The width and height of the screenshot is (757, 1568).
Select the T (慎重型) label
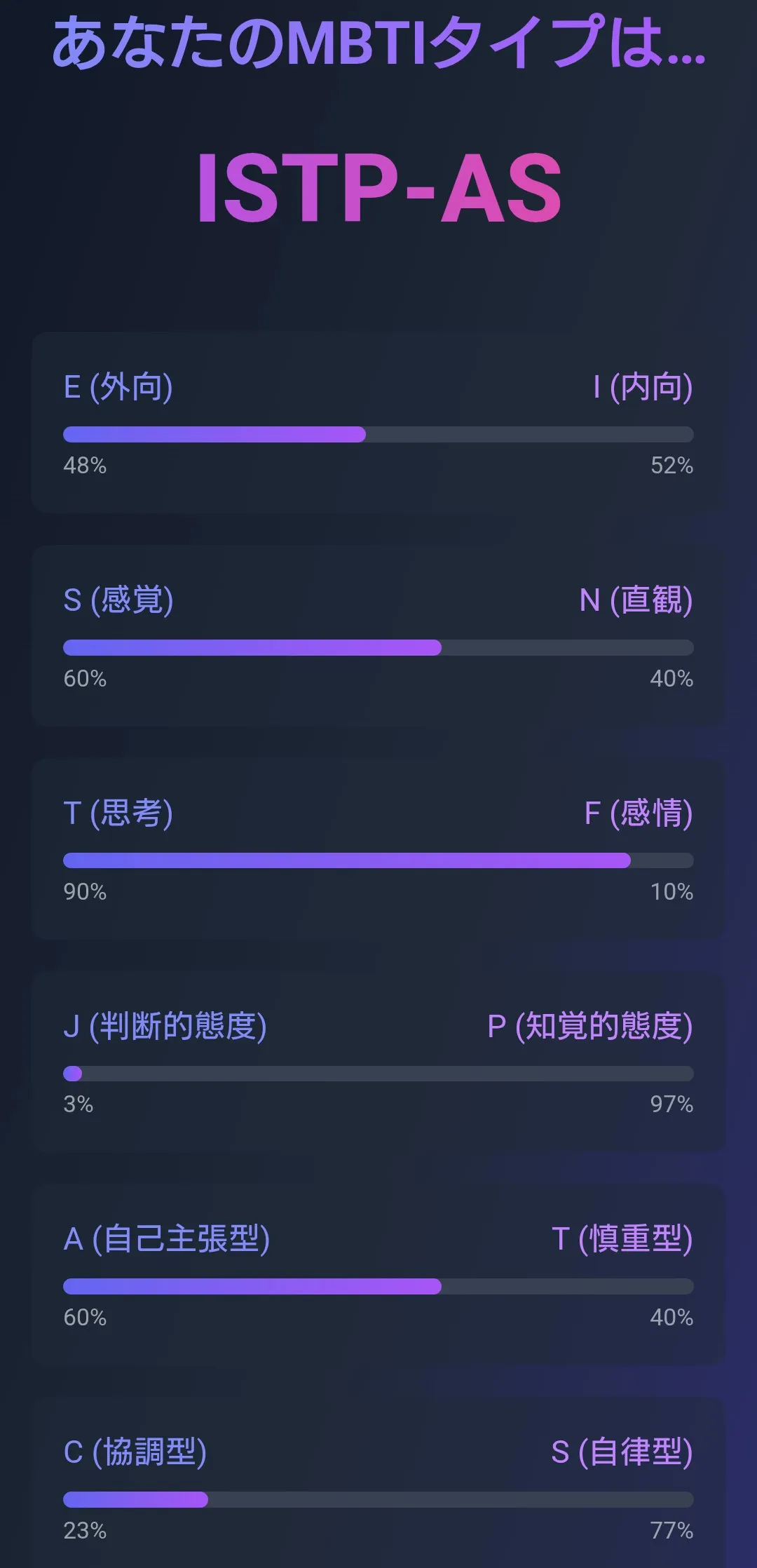click(x=622, y=1238)
